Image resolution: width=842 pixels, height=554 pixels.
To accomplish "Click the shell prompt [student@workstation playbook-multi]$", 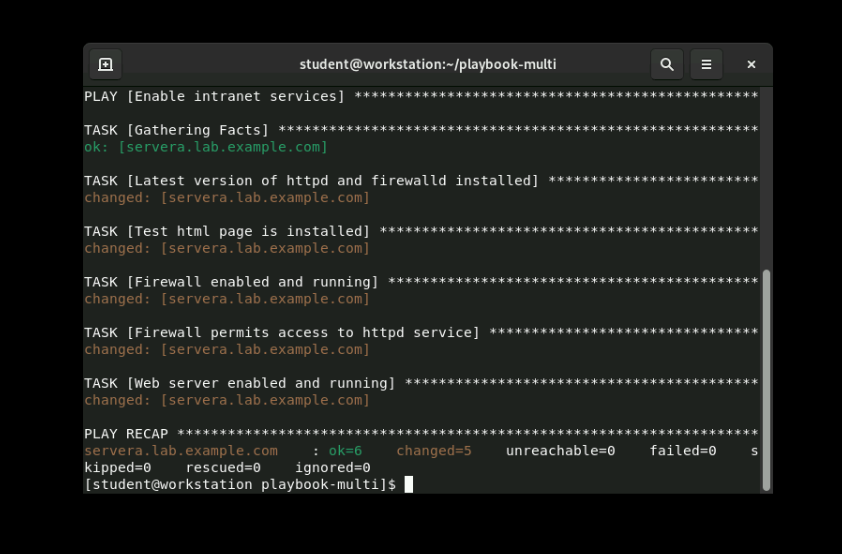I will [x=240, y=485].
